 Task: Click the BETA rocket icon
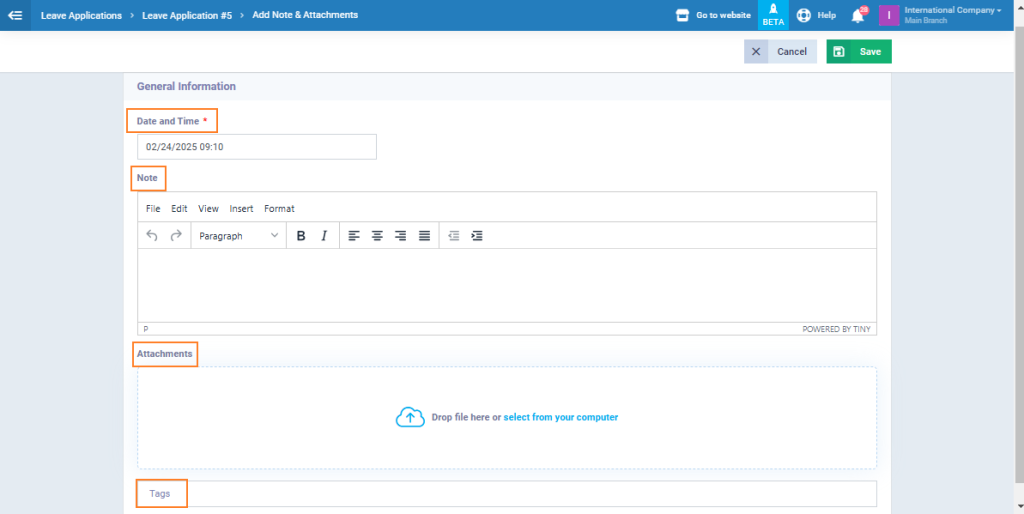coord(773,15)
